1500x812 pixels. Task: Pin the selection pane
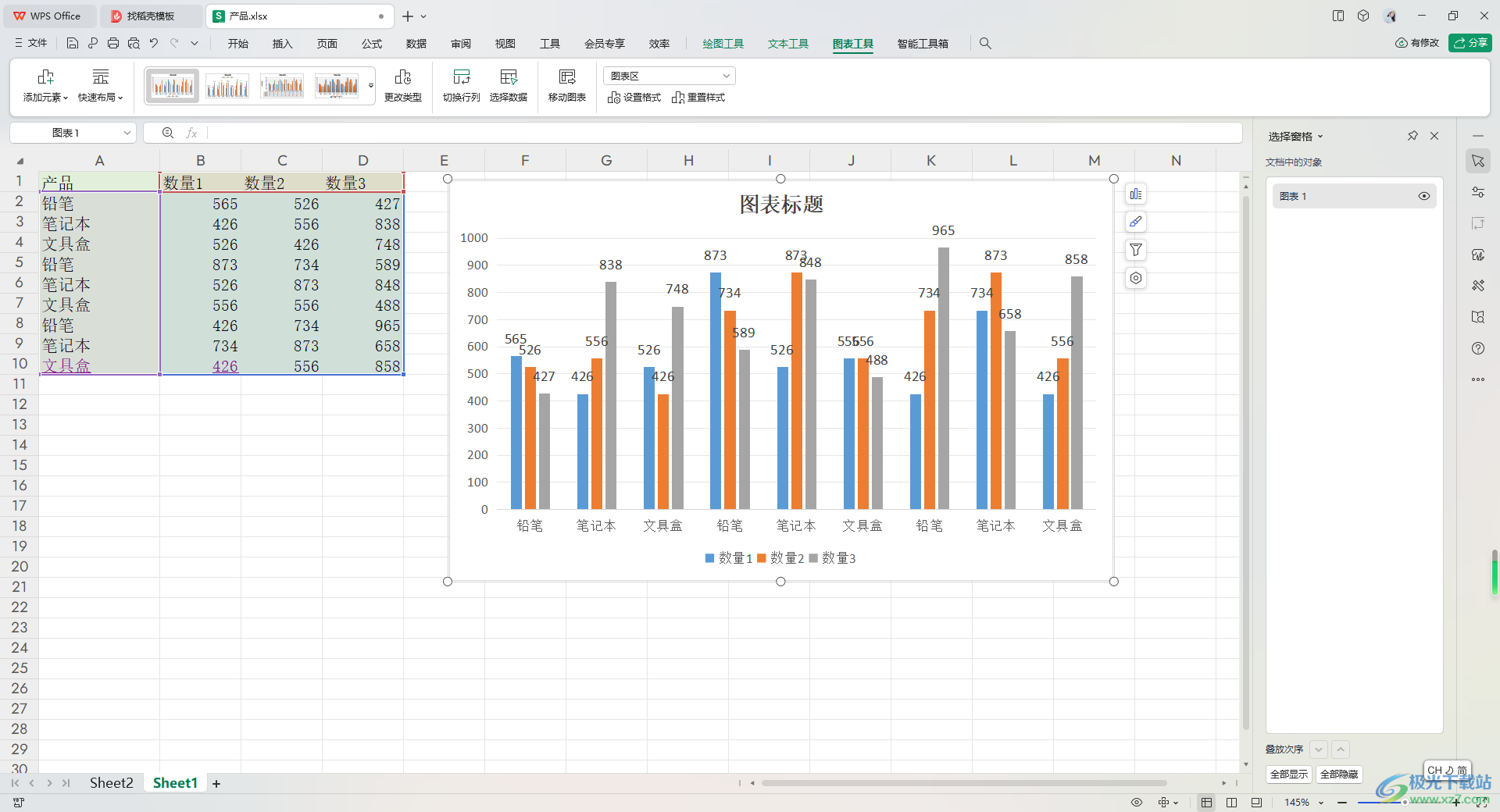[1412, 136]
